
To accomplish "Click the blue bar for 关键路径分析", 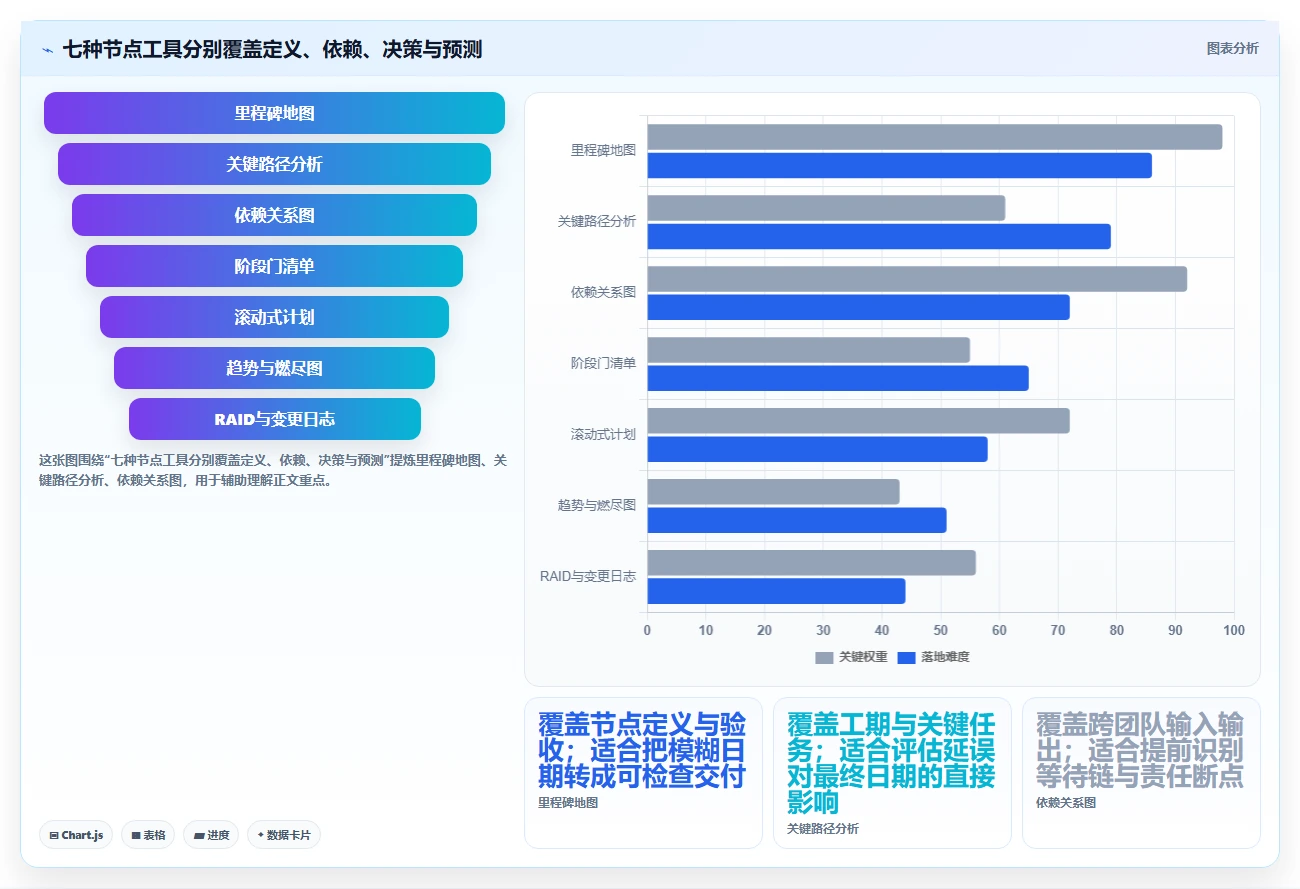I will [879, 236].
